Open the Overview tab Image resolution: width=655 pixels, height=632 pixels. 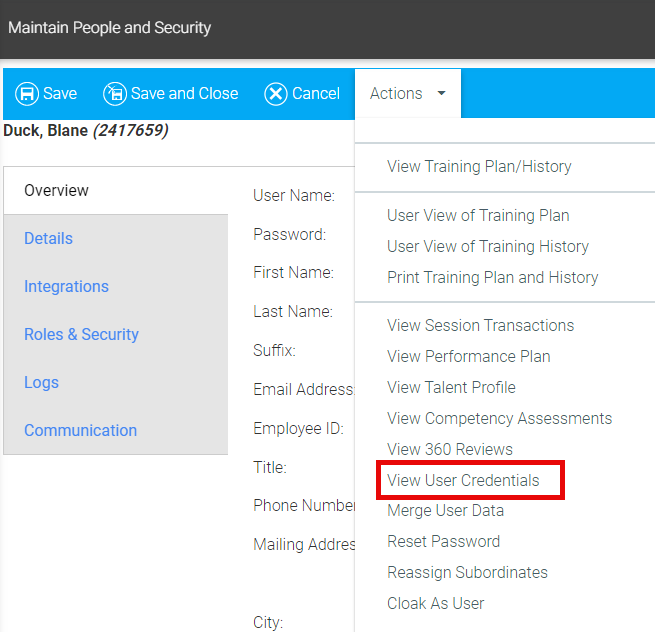pyautogui.click(x=56, y=190)
